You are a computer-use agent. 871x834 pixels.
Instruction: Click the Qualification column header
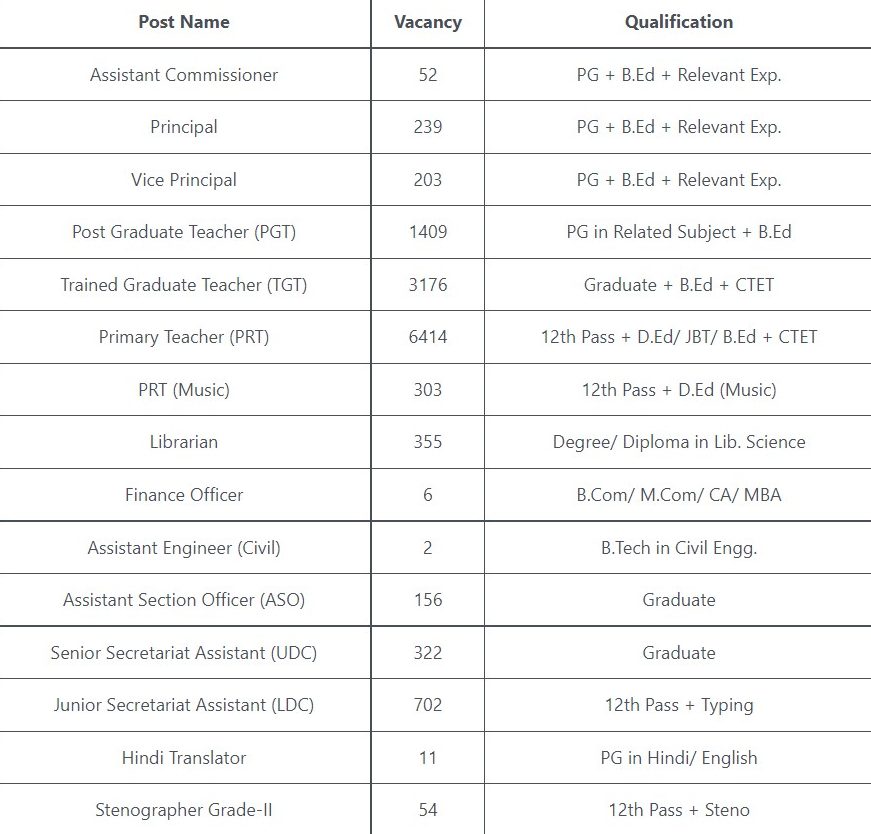pos(679,22)
